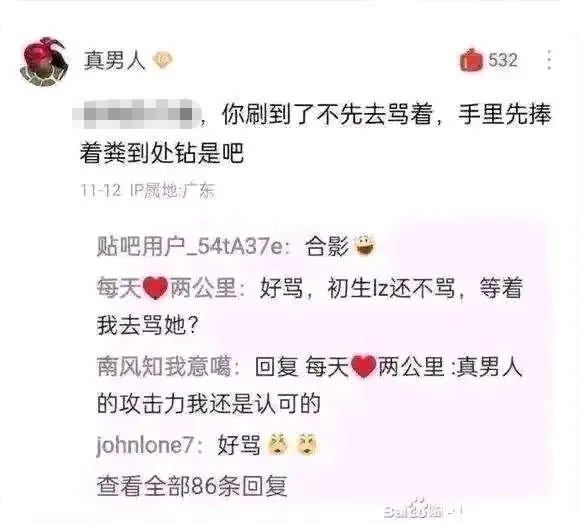This screenshot has height=524, width=580.
Task: Open the three-dot more options menu
Action: pyautogui.click(x=549, y=60)
